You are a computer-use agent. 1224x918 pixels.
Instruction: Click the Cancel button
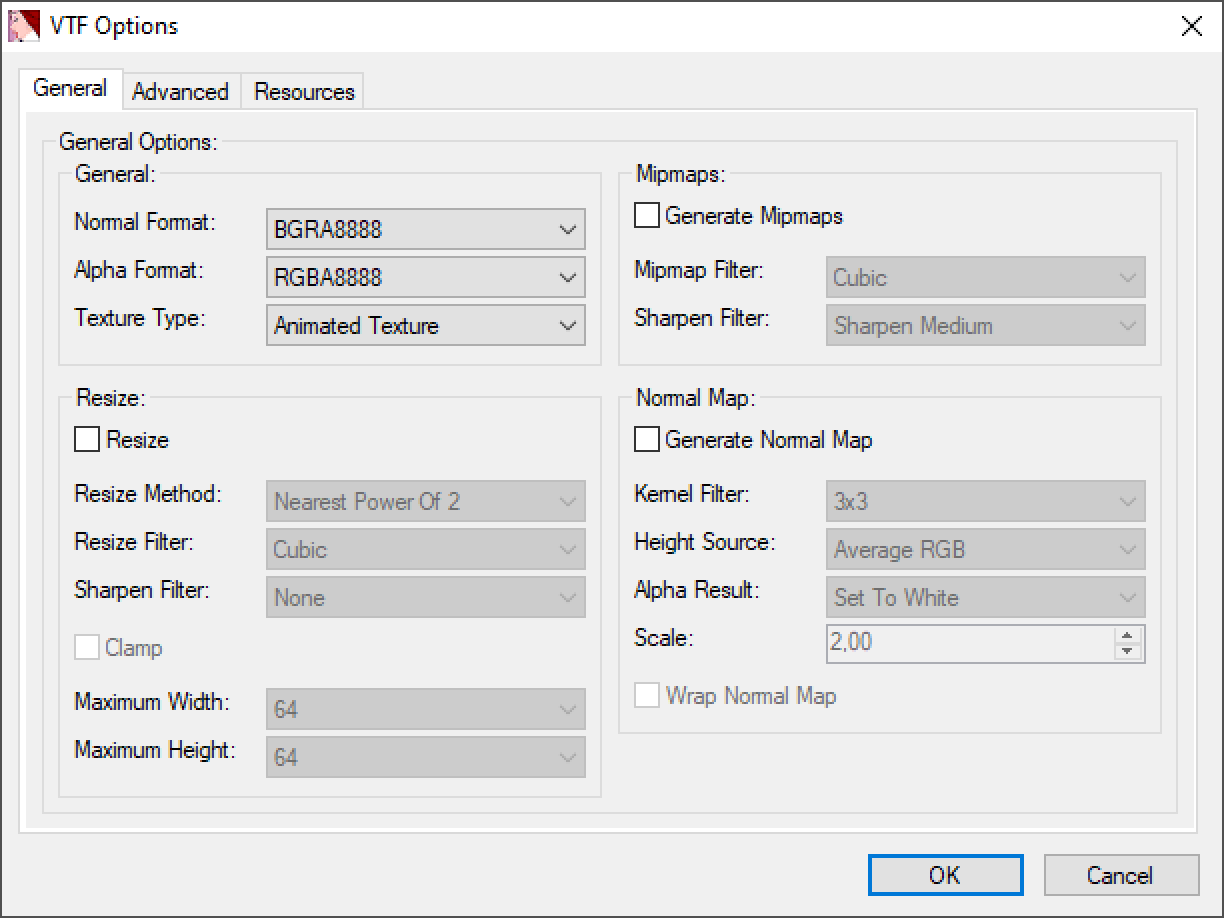[x=1120, y=876]
